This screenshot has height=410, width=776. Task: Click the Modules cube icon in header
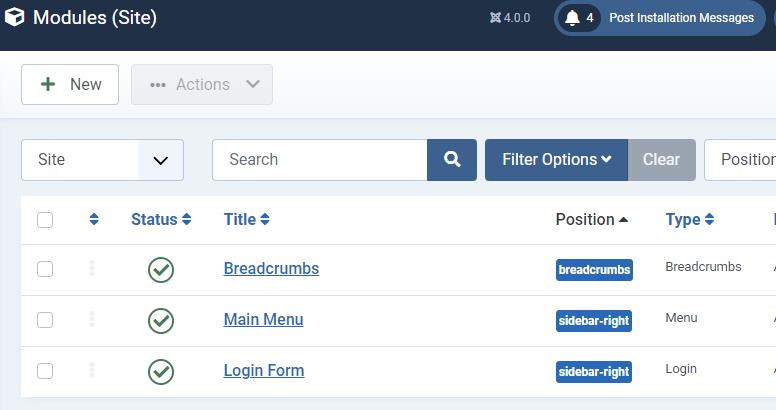tap(14, 17)
